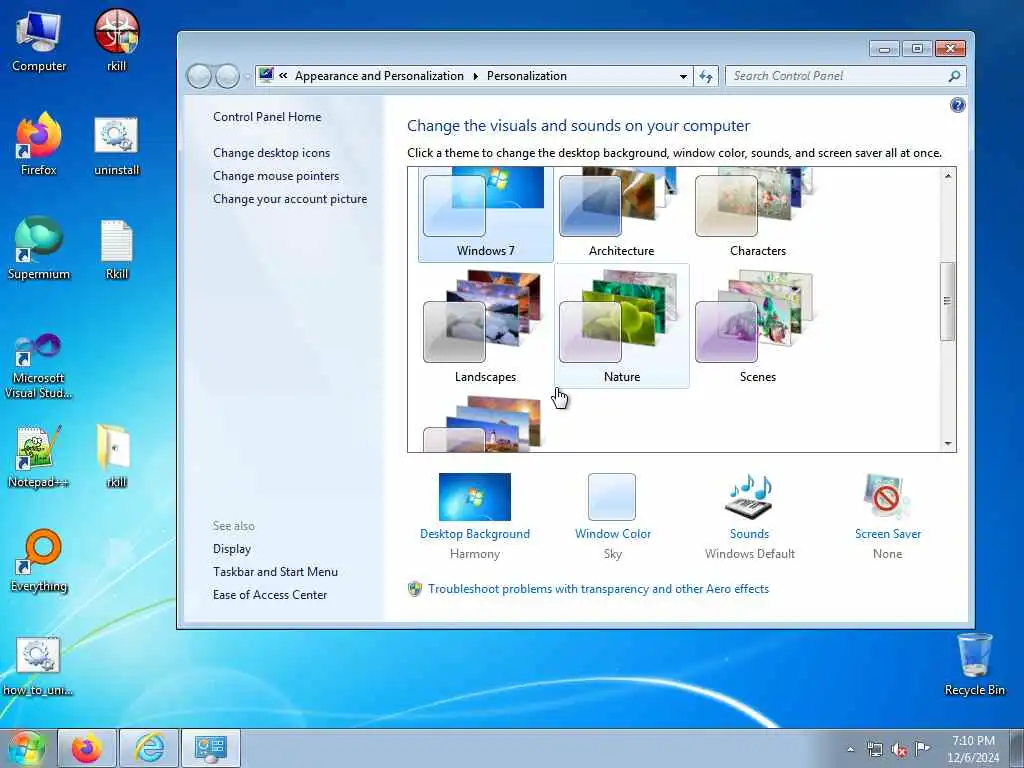Viewport: 1024px width, 768px height.
Task: Select the rkill folder on the desktop
Action: click(116, 456)
